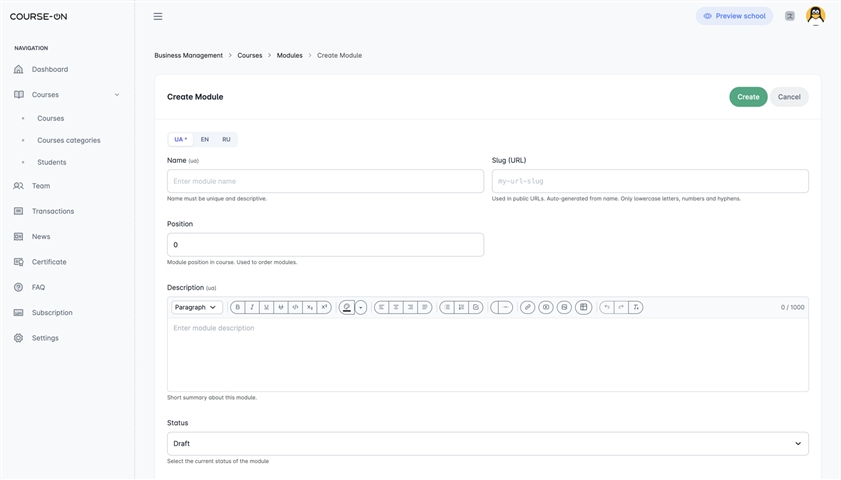
Task: Click the Cancel button
Action: point(789,97)
